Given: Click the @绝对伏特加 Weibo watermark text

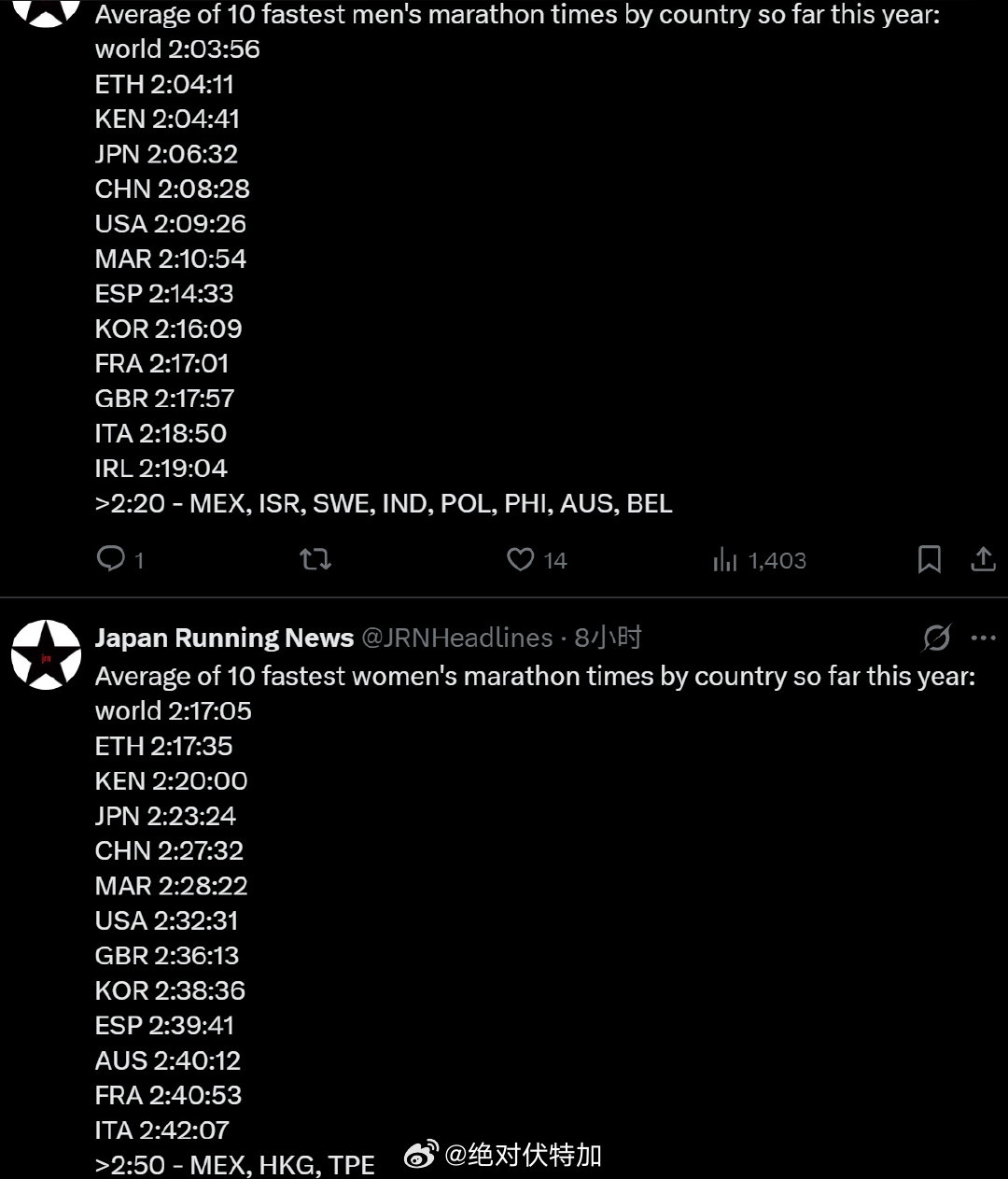Looking at the screenshot, I should (x=523, y=1156).
